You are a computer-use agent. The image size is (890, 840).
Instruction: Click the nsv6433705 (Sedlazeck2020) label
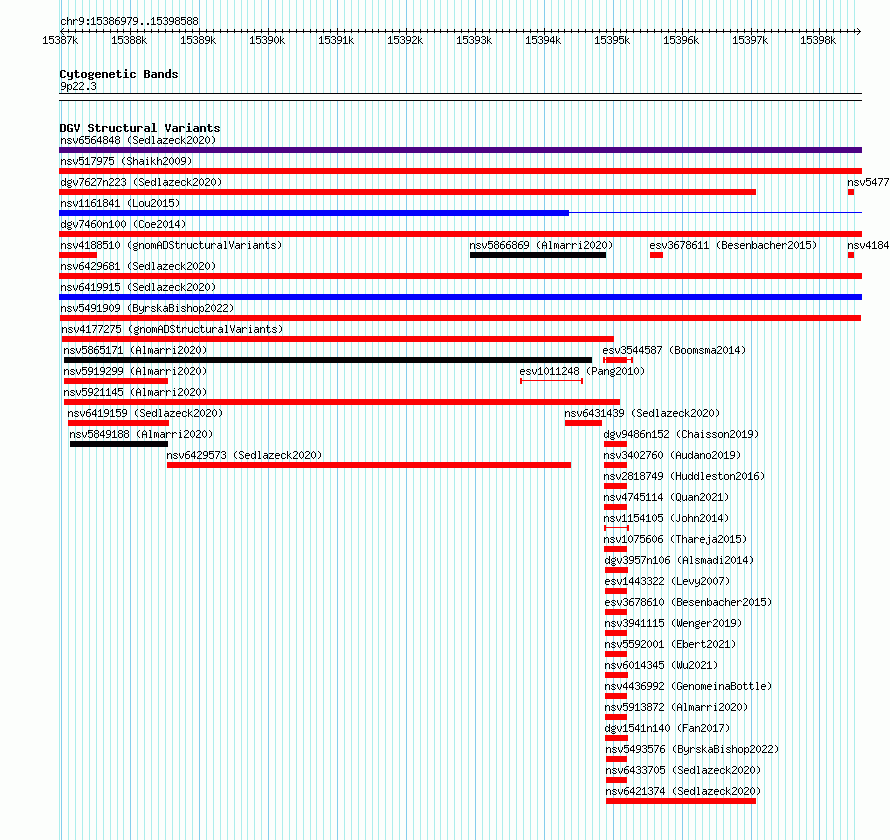click(683, 770)
